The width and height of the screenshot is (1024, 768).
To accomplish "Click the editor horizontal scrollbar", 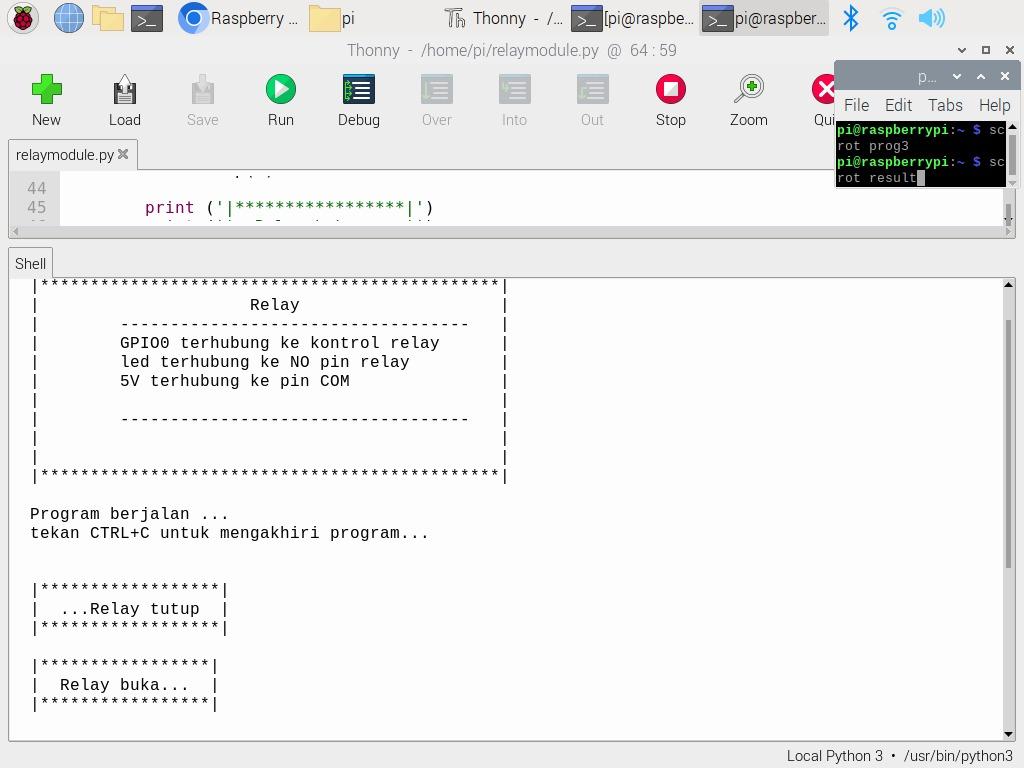I will pyautogui.click(x=512, y=232).
